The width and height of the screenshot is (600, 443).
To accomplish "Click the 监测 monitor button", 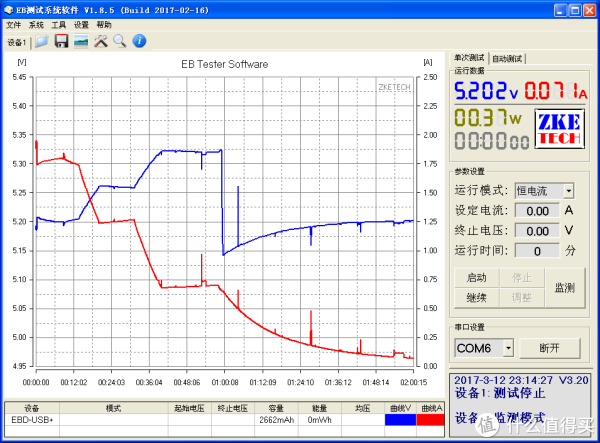I will (x=565, y=288).
